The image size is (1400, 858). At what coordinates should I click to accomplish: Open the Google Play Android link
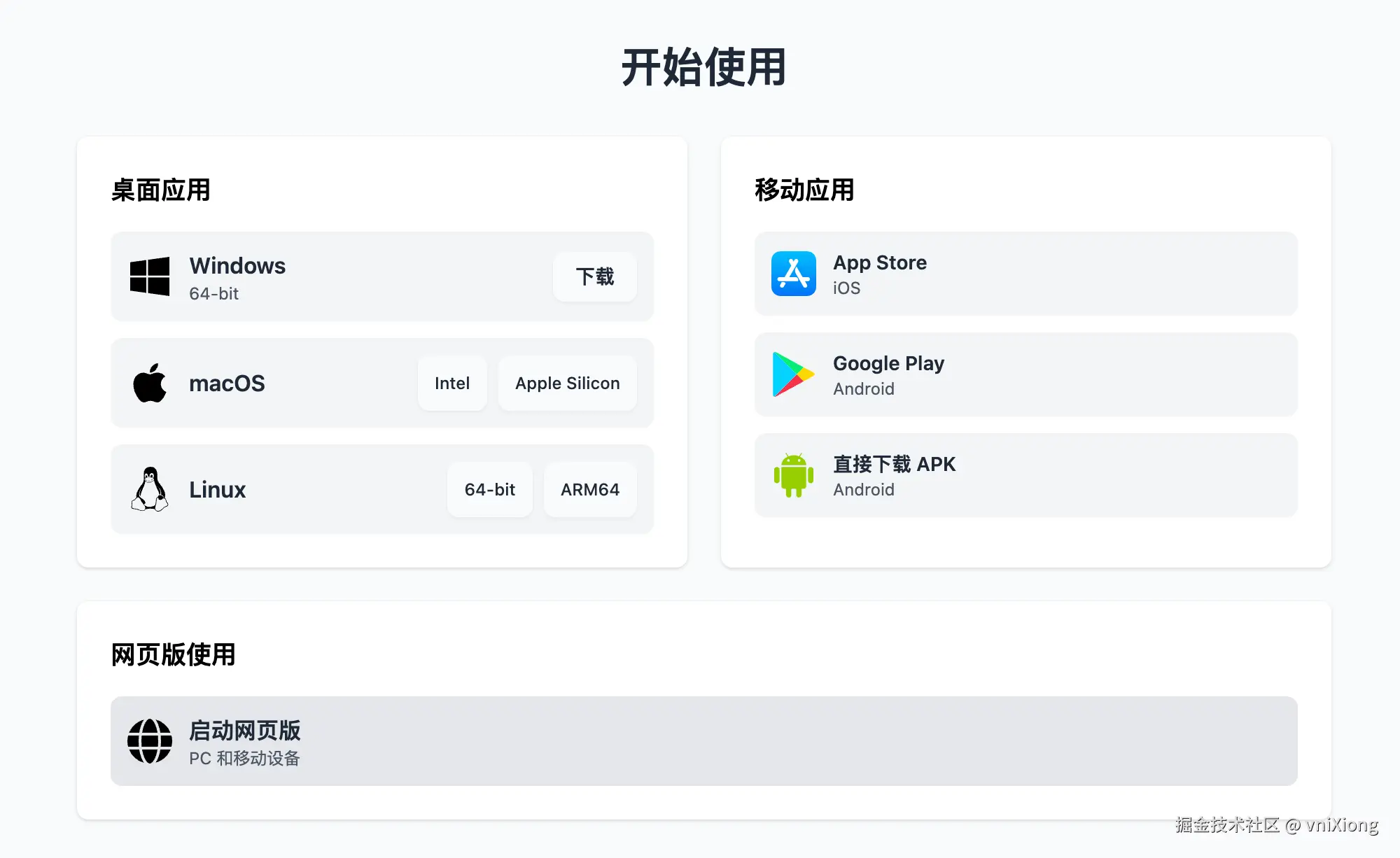pyautogui.click(x=888, y=364)
